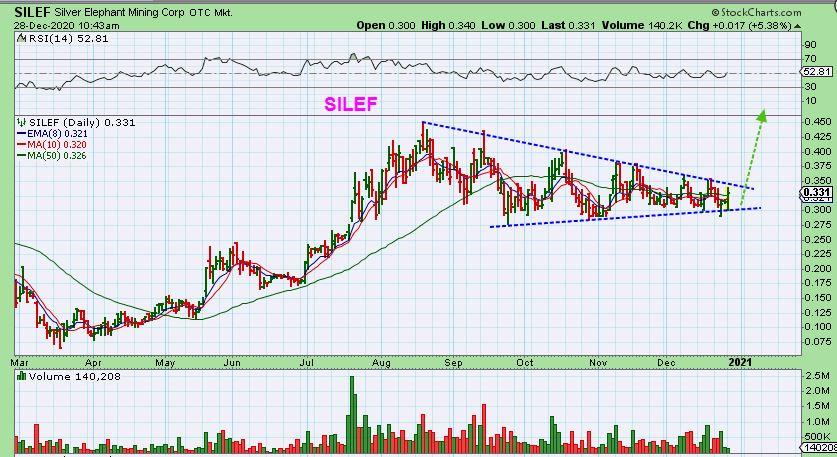Click the 2021 label on date axis
Viewport: 837px width, 457px height.
click(740, 363)
